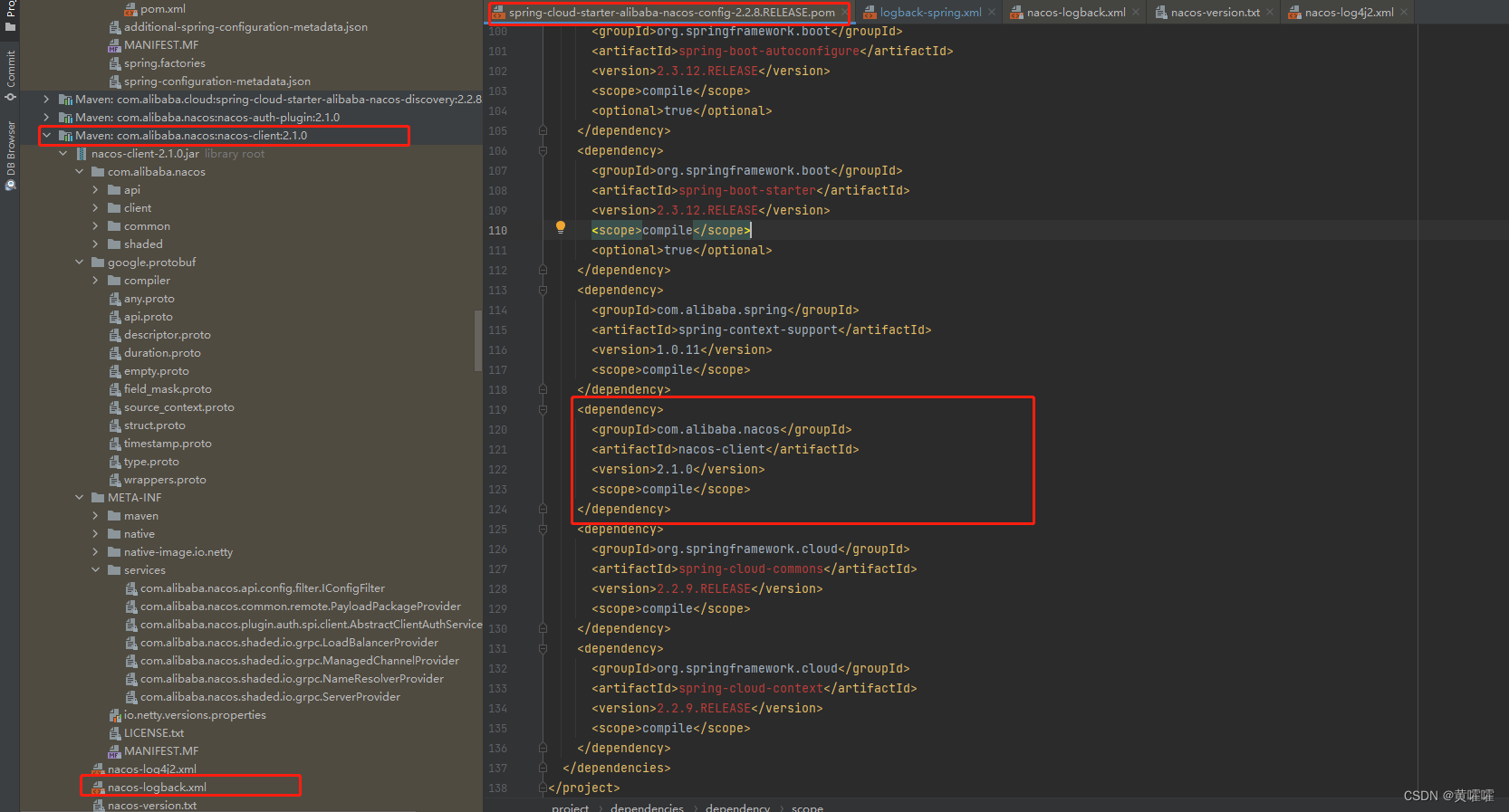Viewport: 1509px width, 812px height.
Task: Expand the native-image.io.netty folder
Action: click(x=95, y=552)
